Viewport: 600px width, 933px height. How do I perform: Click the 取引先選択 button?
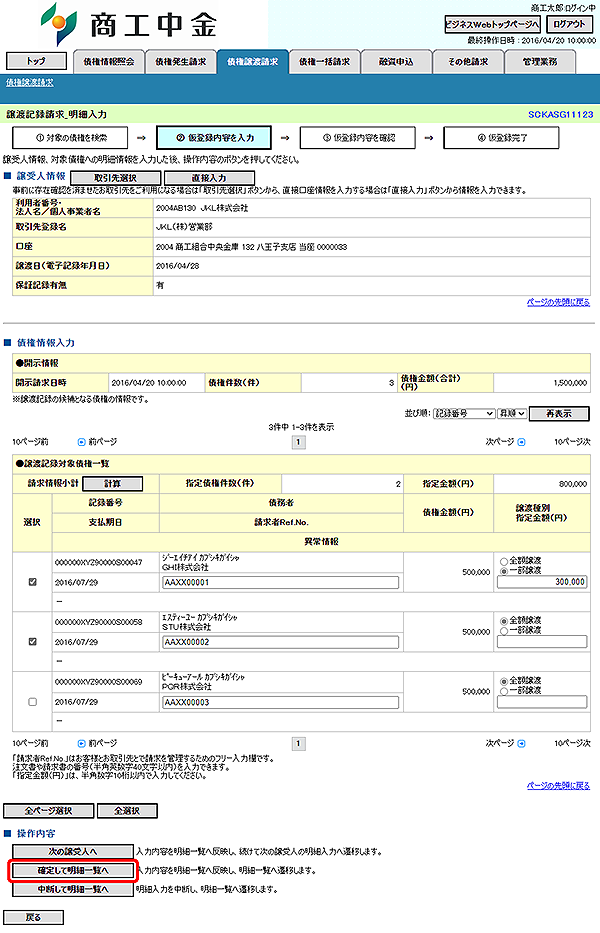[115, 177]
